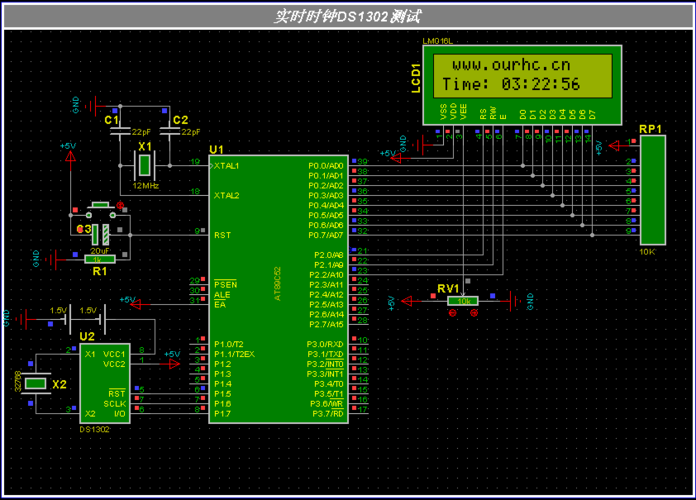This screenshot has width=696, height=500.
Task: Select the R1 1k resistor
Action: [100, 259]
